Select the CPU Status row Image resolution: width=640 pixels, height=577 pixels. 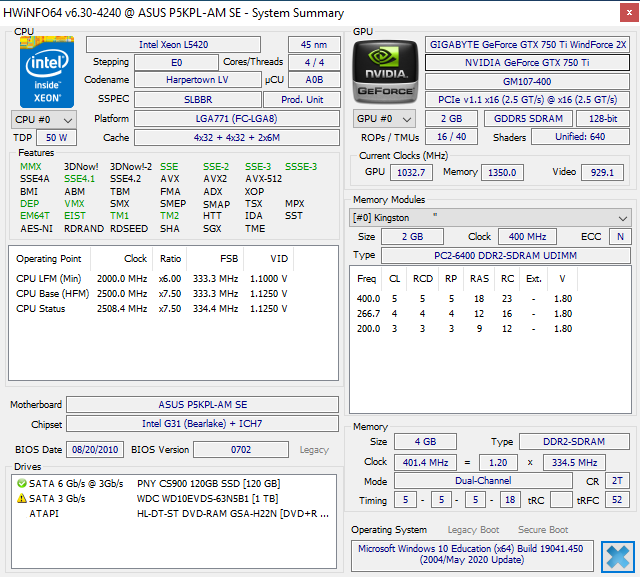(x=151, y=309)
